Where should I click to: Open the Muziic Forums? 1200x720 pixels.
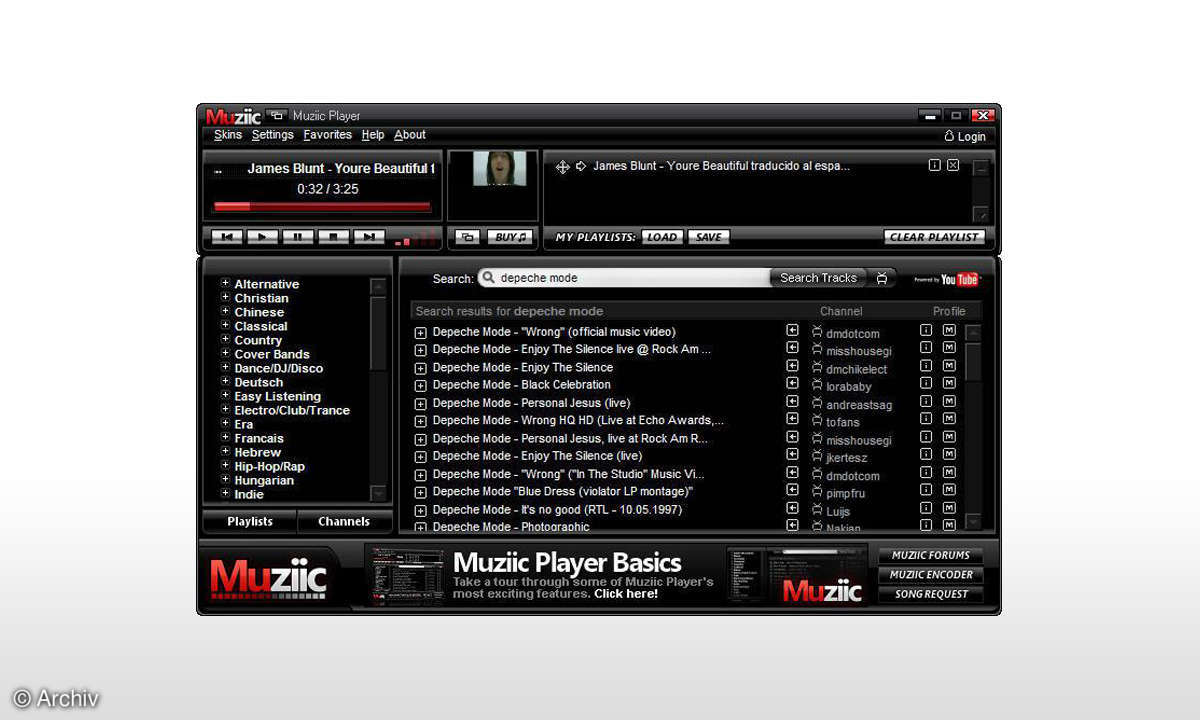[930, 555]
